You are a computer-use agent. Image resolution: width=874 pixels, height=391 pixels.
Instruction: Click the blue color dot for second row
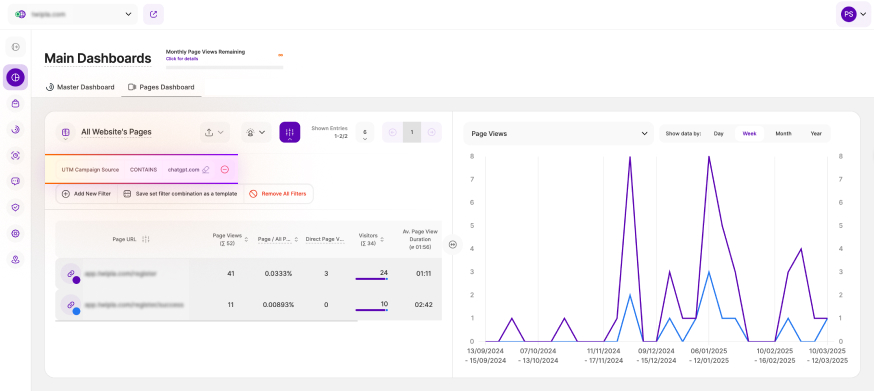76,311
